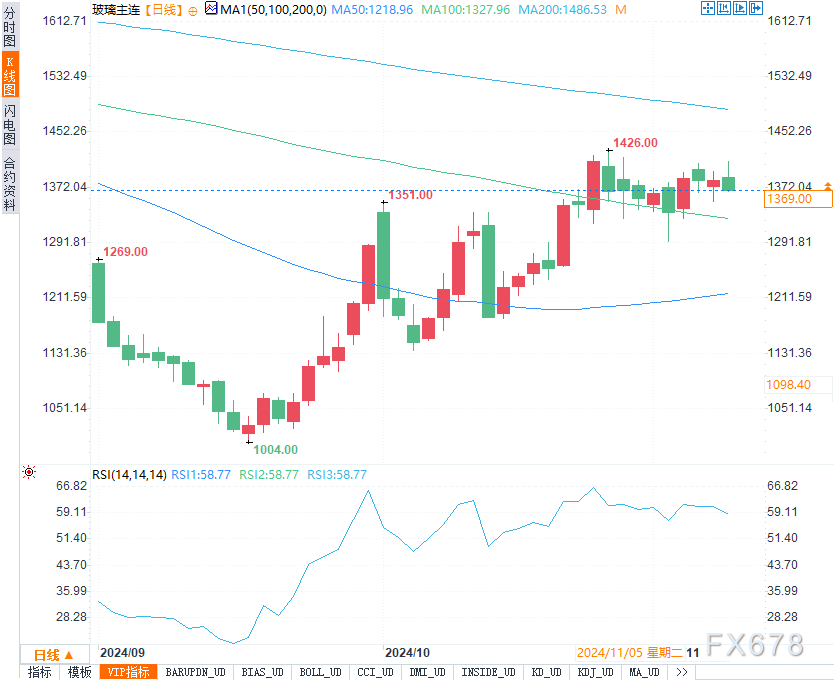Open the 合约资料 side tab

pos(10,183)
